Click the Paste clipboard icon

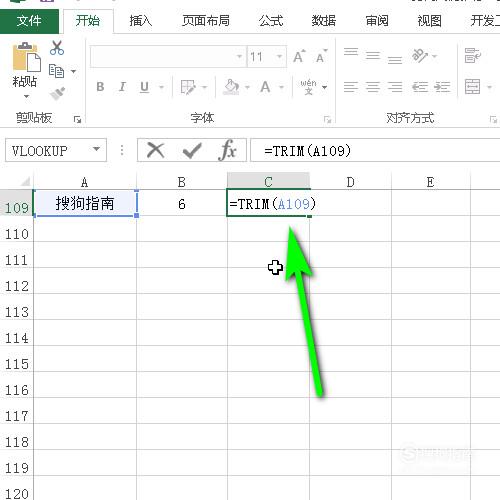coord(26,57)
